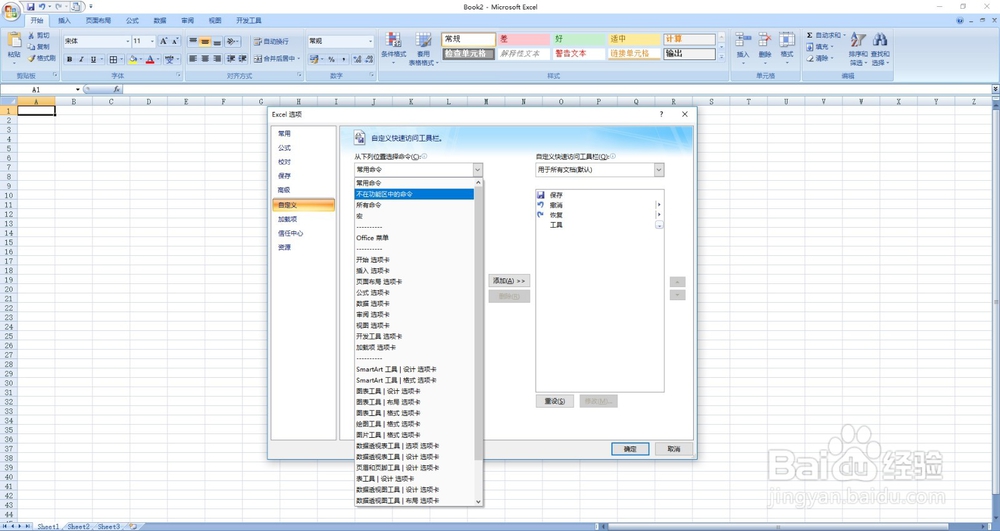The width and height of the screenshot is (1000, 531).
Task: Click the help question mark in Excel Options dialog
Action: pos(661,114)
